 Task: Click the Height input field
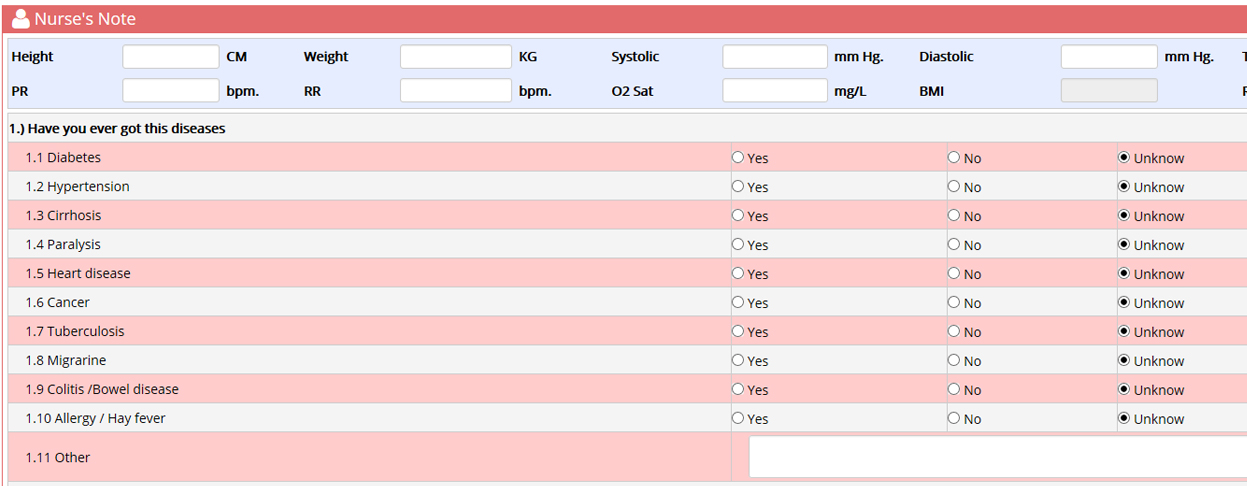tap(170, 57)
